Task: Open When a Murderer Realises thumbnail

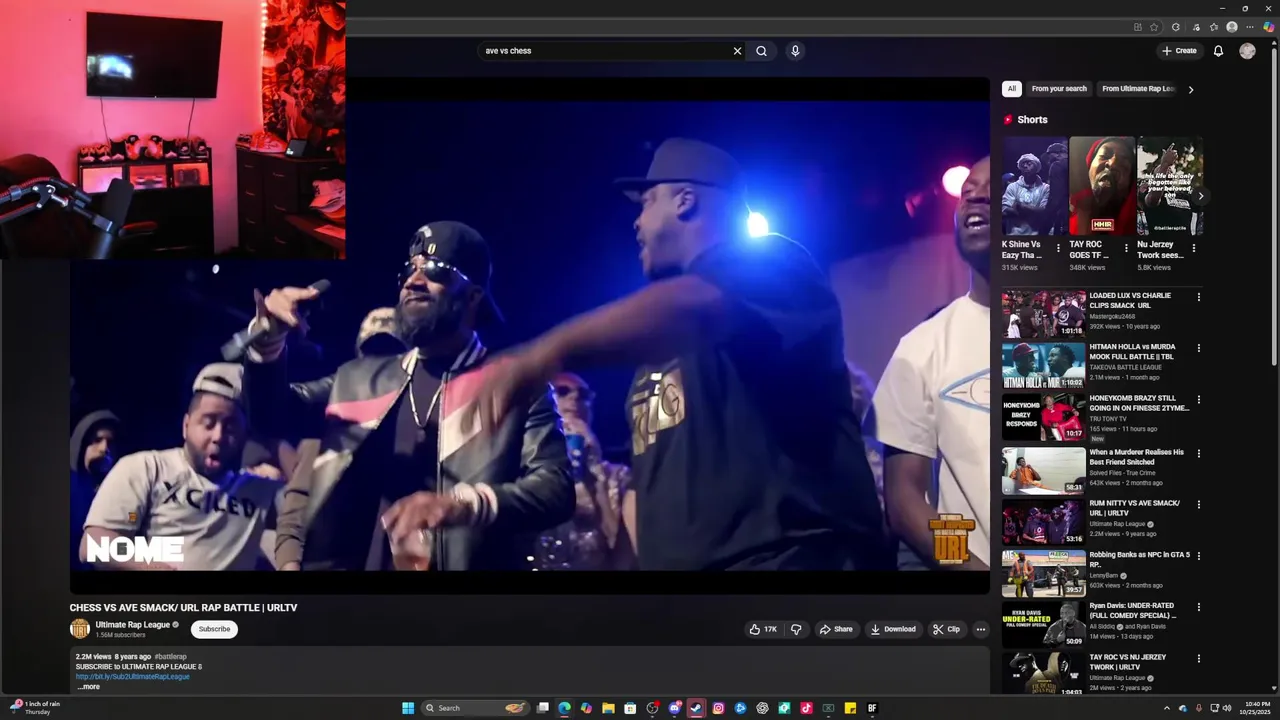Action: click(1043, 470)
